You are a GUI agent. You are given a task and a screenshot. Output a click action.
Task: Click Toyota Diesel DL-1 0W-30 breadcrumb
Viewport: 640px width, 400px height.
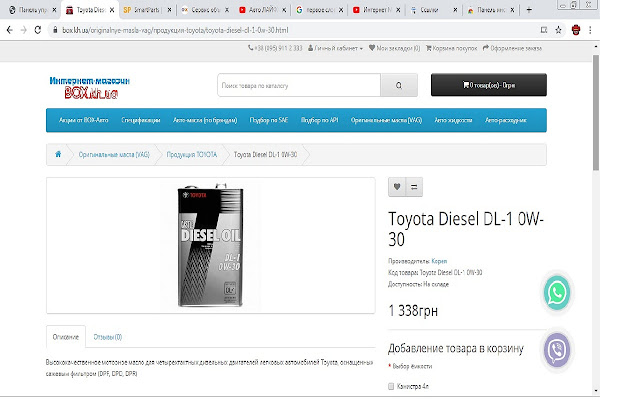pyautogui.click(x=265, y=155)
